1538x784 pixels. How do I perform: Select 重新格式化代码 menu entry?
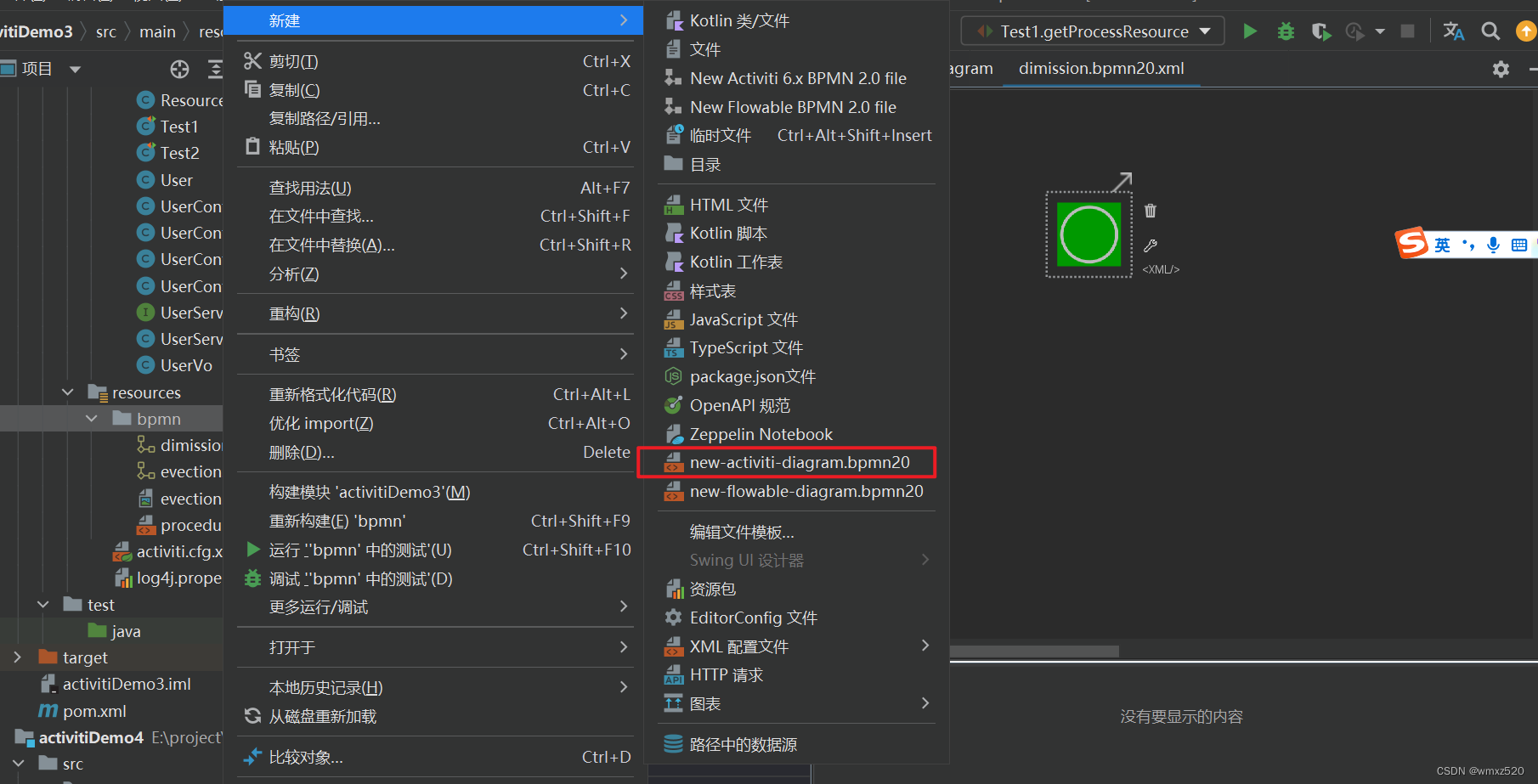point(433,394)
